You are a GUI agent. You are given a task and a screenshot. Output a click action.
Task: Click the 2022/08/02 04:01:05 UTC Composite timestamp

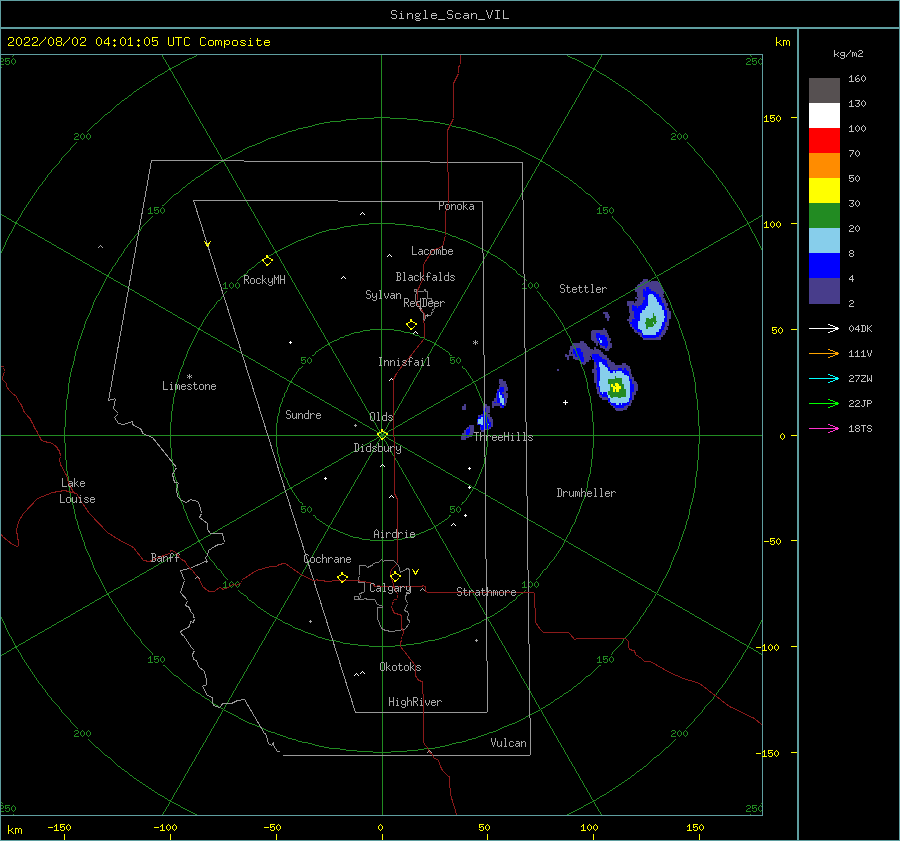138,42
